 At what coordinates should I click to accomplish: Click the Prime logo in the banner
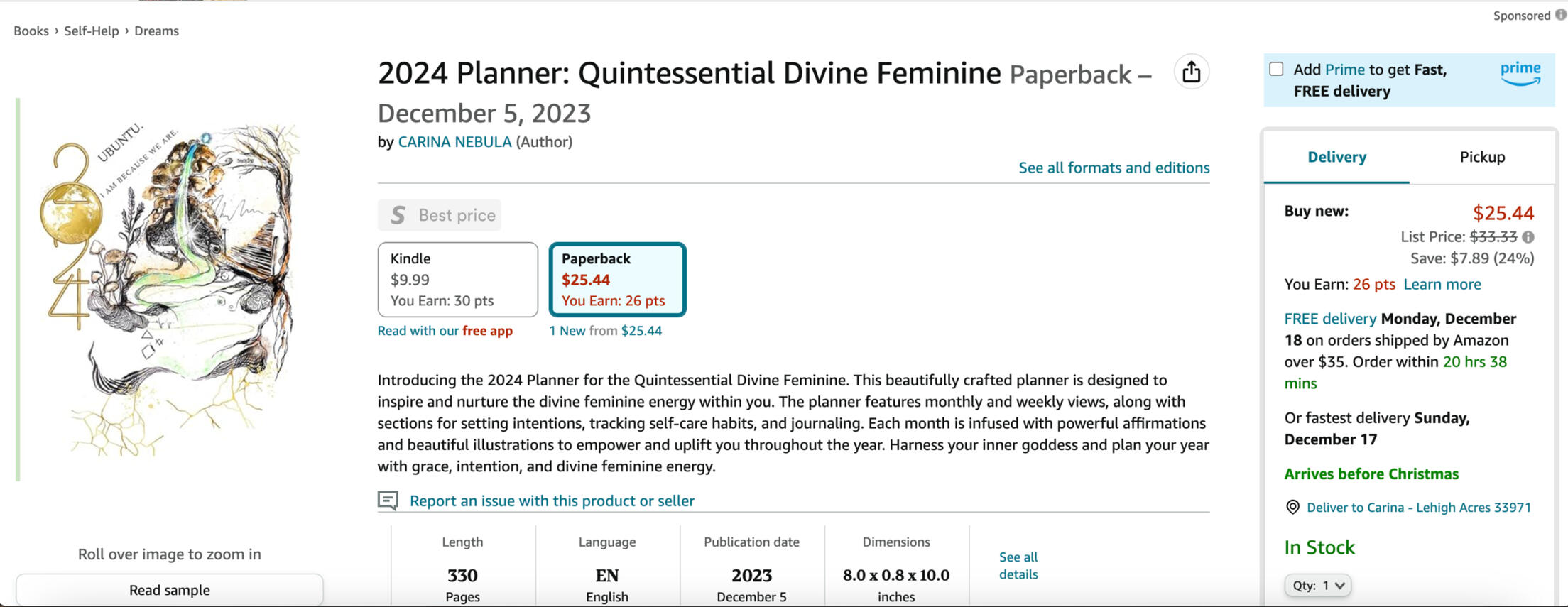coord(1520,73)
